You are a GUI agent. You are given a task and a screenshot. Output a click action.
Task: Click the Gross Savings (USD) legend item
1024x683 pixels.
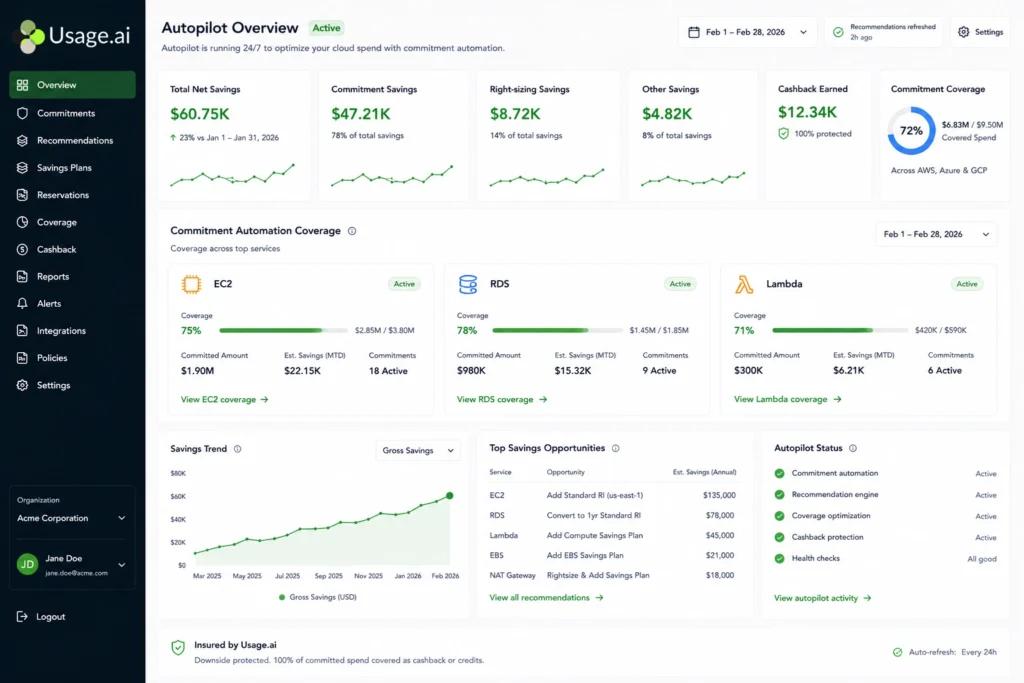(318, 597)
